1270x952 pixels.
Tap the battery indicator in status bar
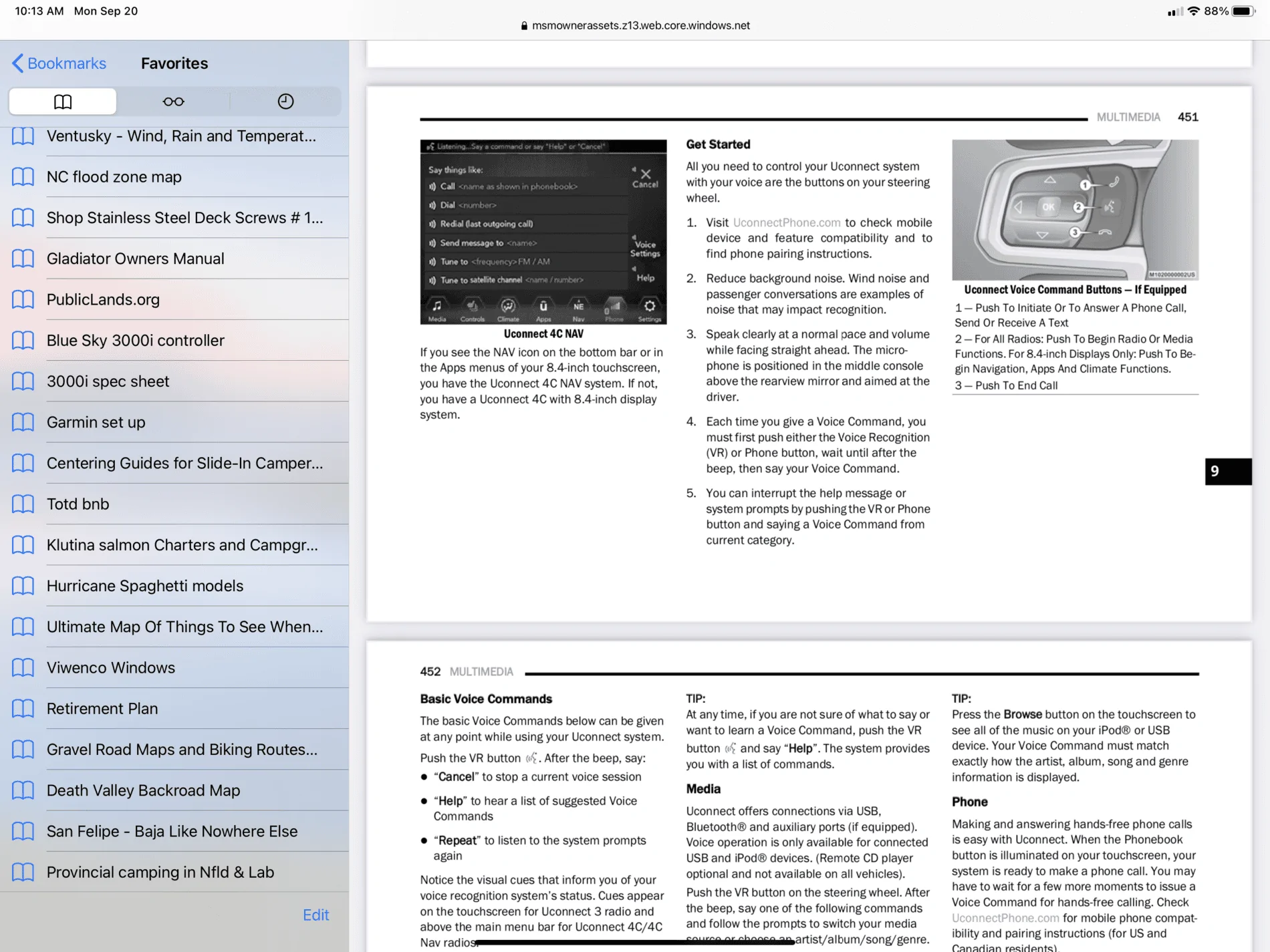pyautogui.click(x=1243, y=11)
